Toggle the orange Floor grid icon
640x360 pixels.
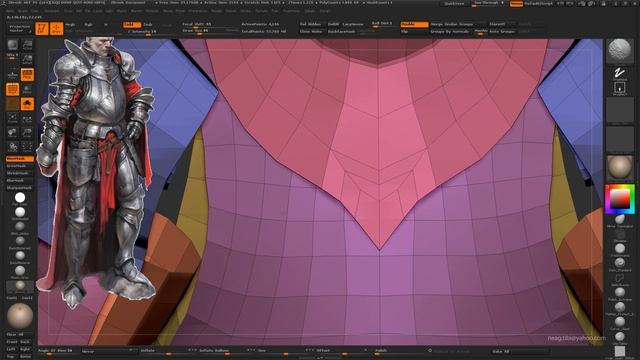(13, 89)
